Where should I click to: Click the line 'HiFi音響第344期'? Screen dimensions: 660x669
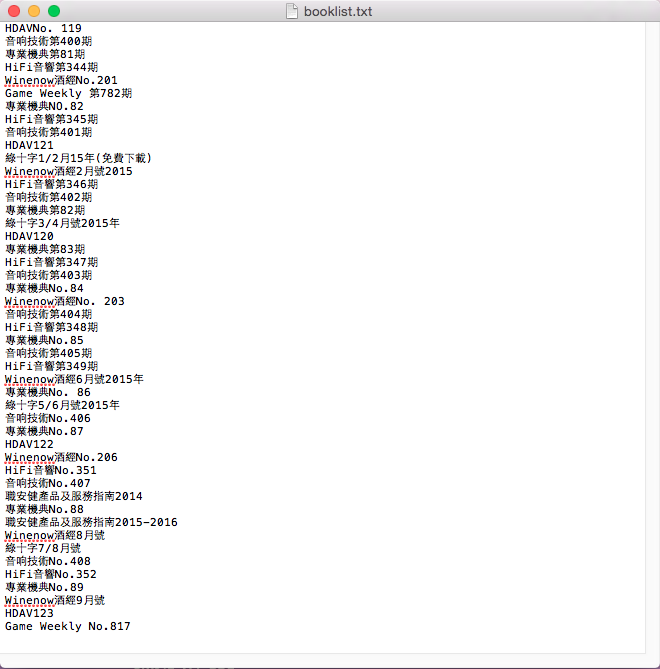click(x=52, y=67)
